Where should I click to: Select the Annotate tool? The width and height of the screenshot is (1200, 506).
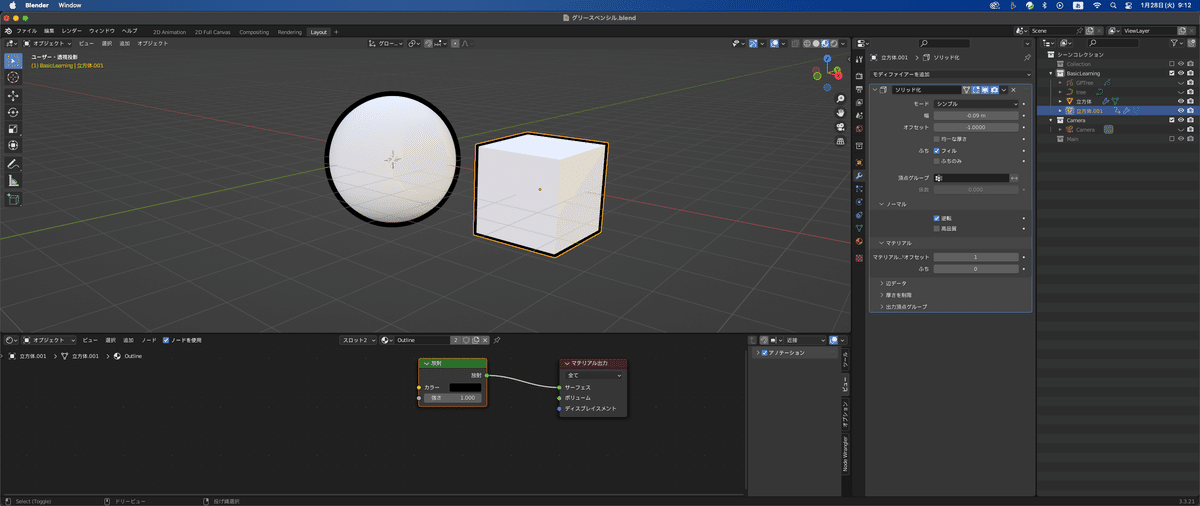click(13, 164)
